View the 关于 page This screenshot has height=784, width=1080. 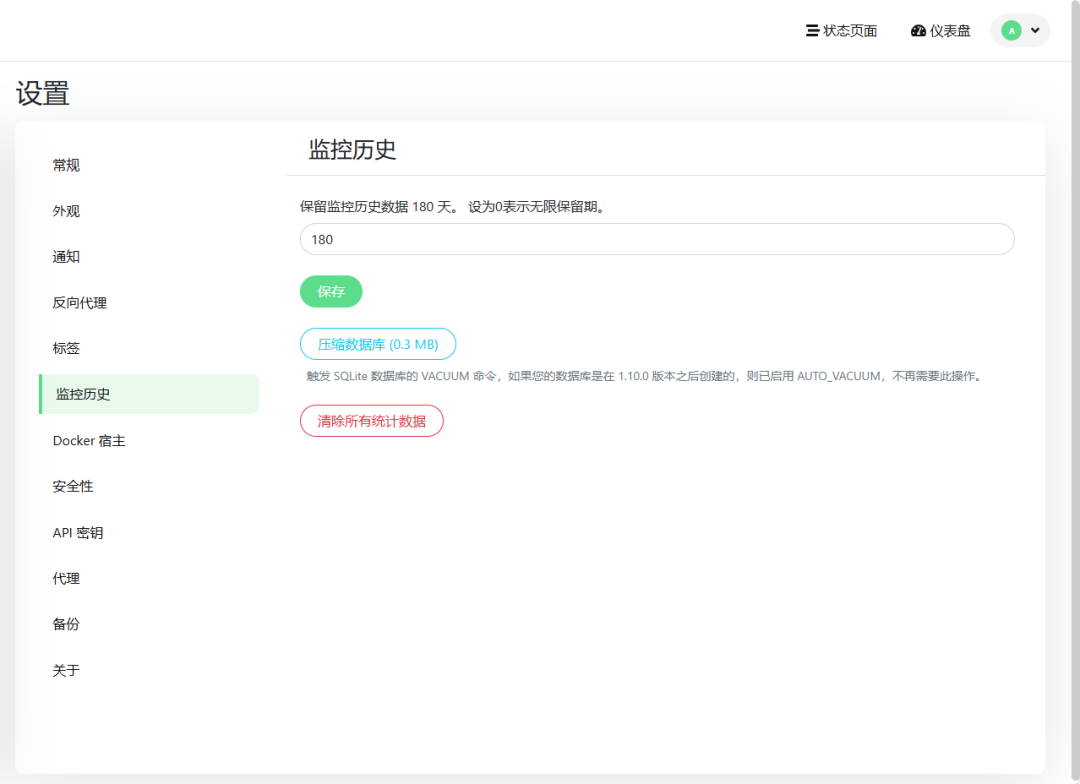point(65,670)
